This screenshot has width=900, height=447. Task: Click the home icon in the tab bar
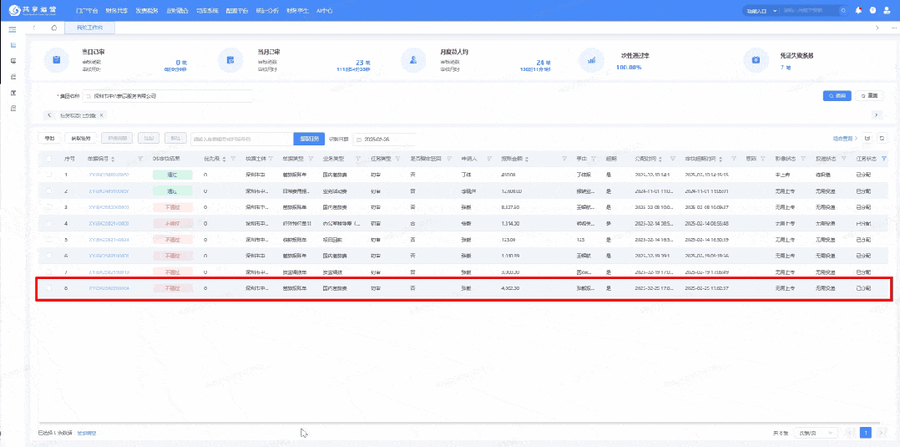click(54, 28)
